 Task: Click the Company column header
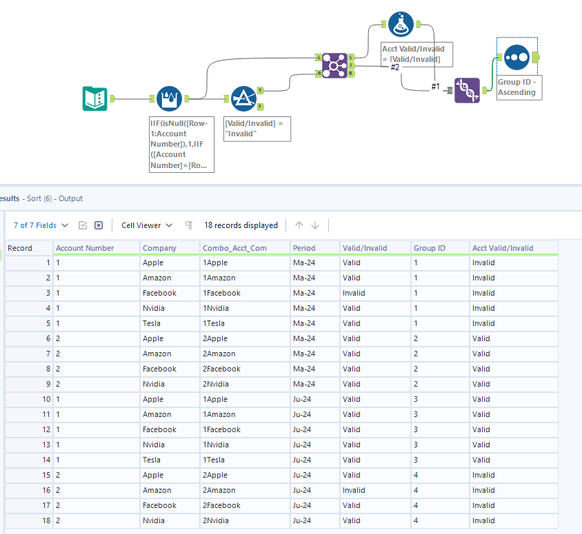coord(170,248)
